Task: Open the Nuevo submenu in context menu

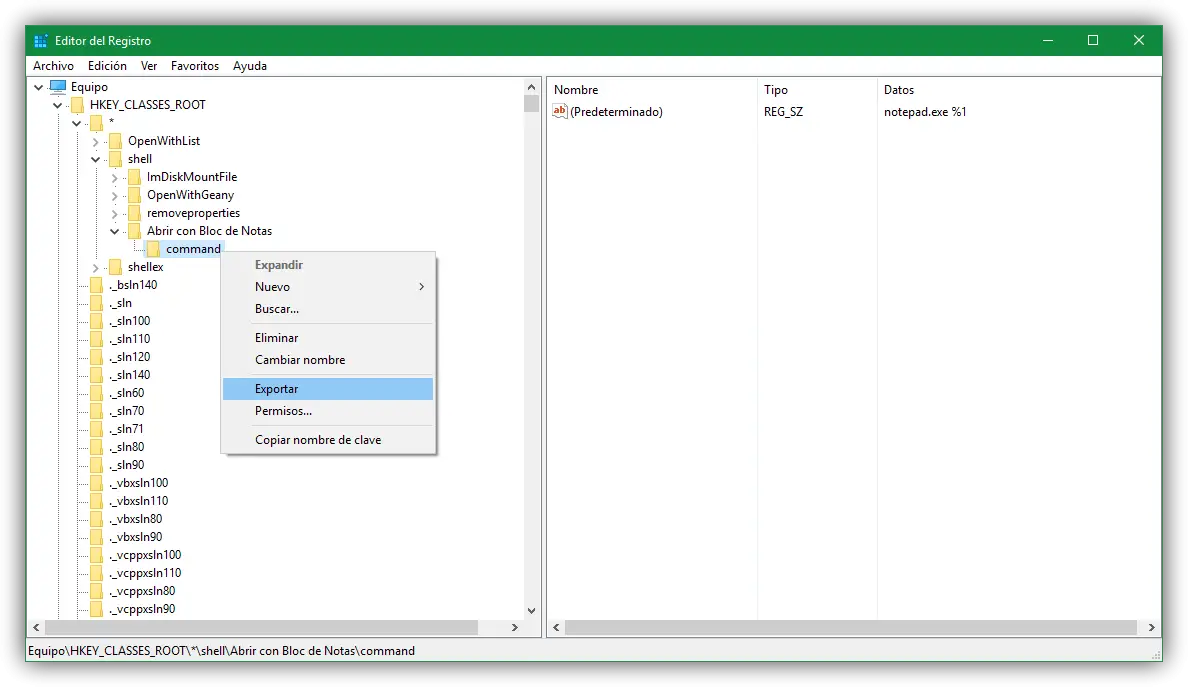Action: pos(328,287)
